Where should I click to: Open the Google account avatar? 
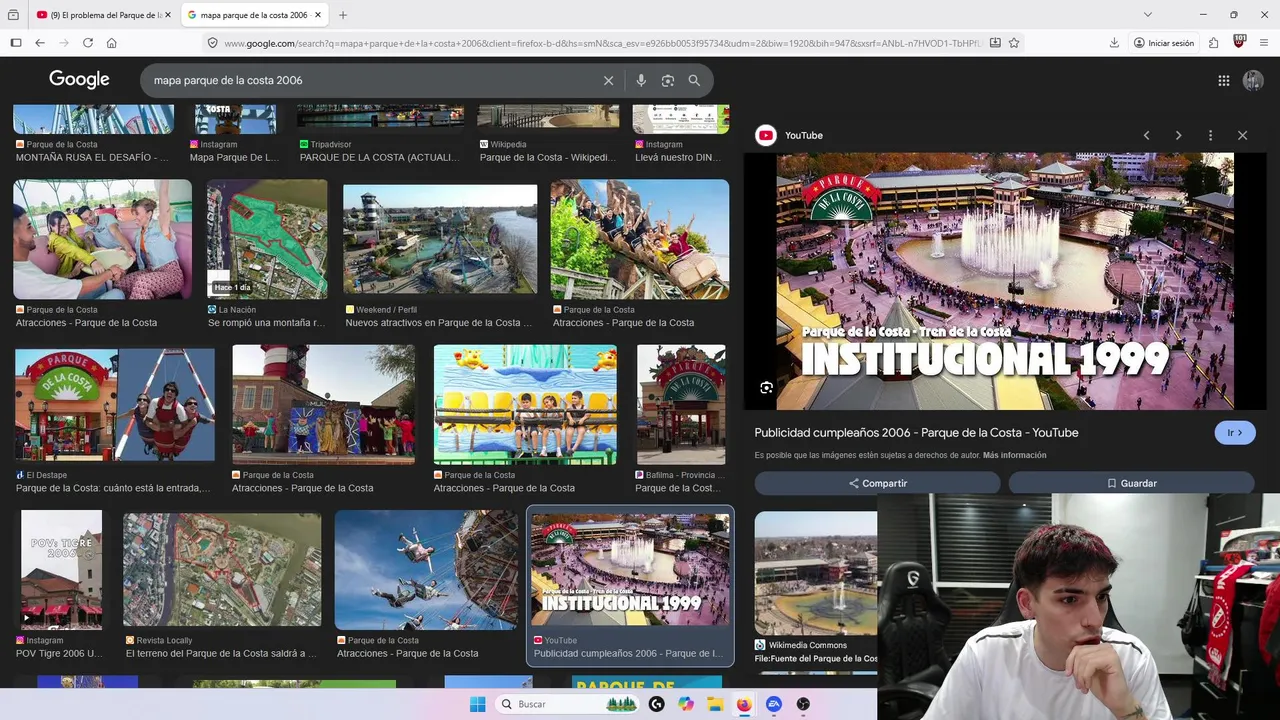[x=1253, y=81]
